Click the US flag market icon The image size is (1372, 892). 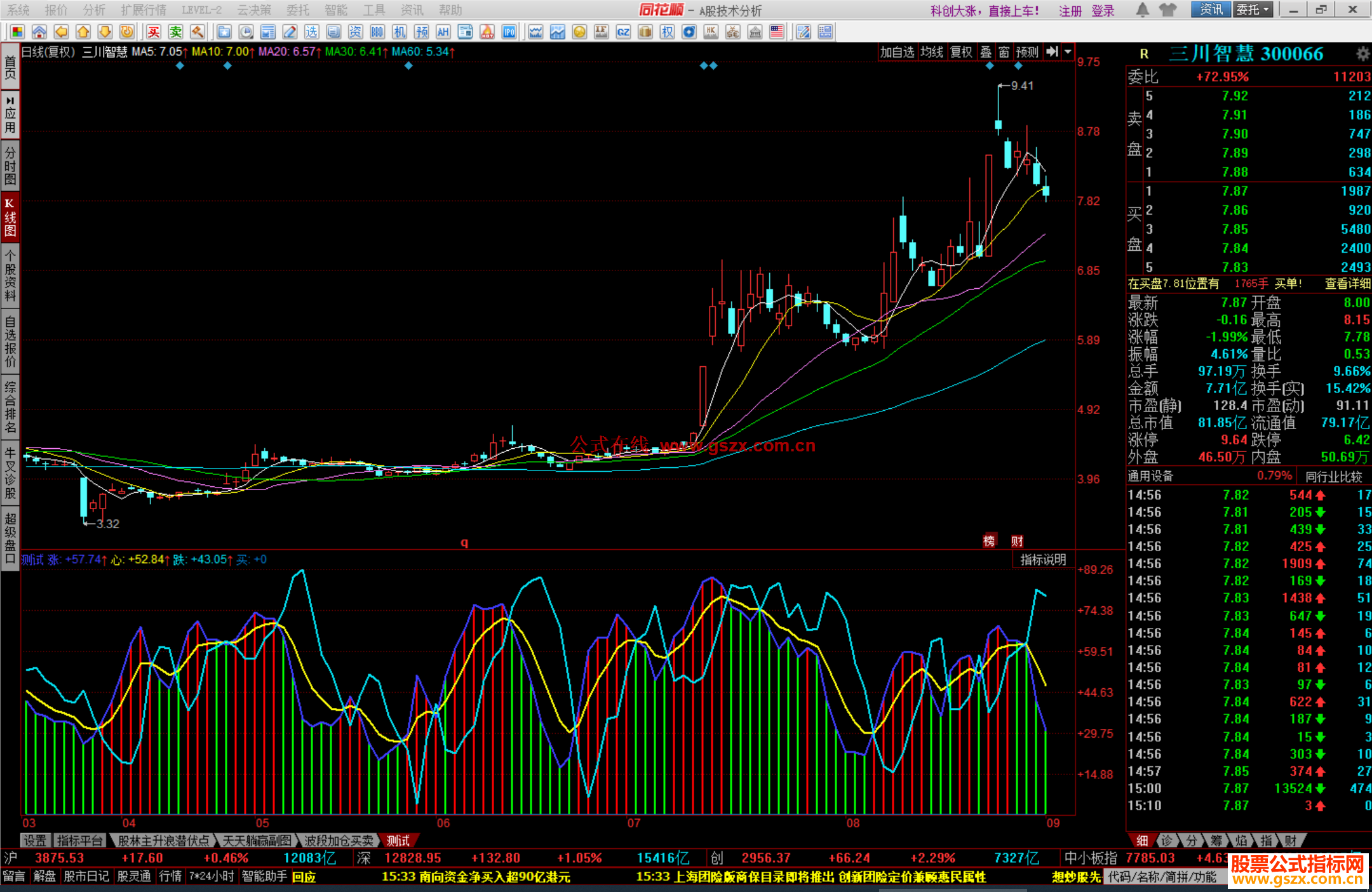[776, 32]
